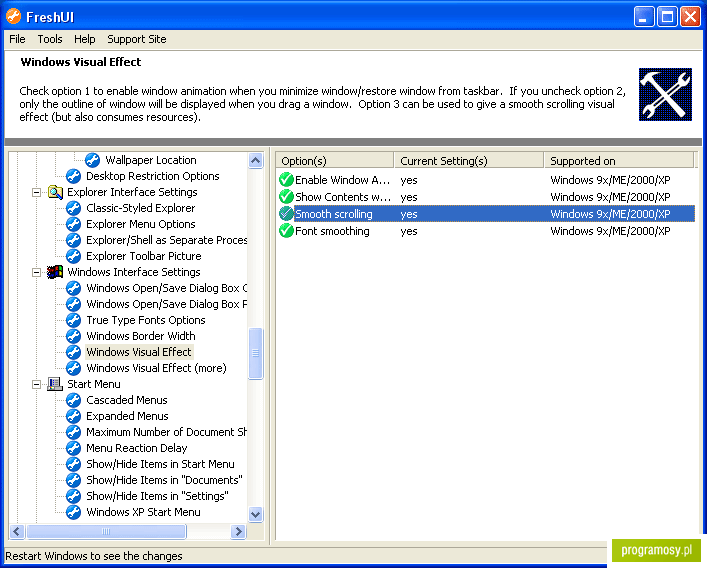Click the Windows XP Start Menu icon
Screen dimensions: 707x568
coord(73,512)
